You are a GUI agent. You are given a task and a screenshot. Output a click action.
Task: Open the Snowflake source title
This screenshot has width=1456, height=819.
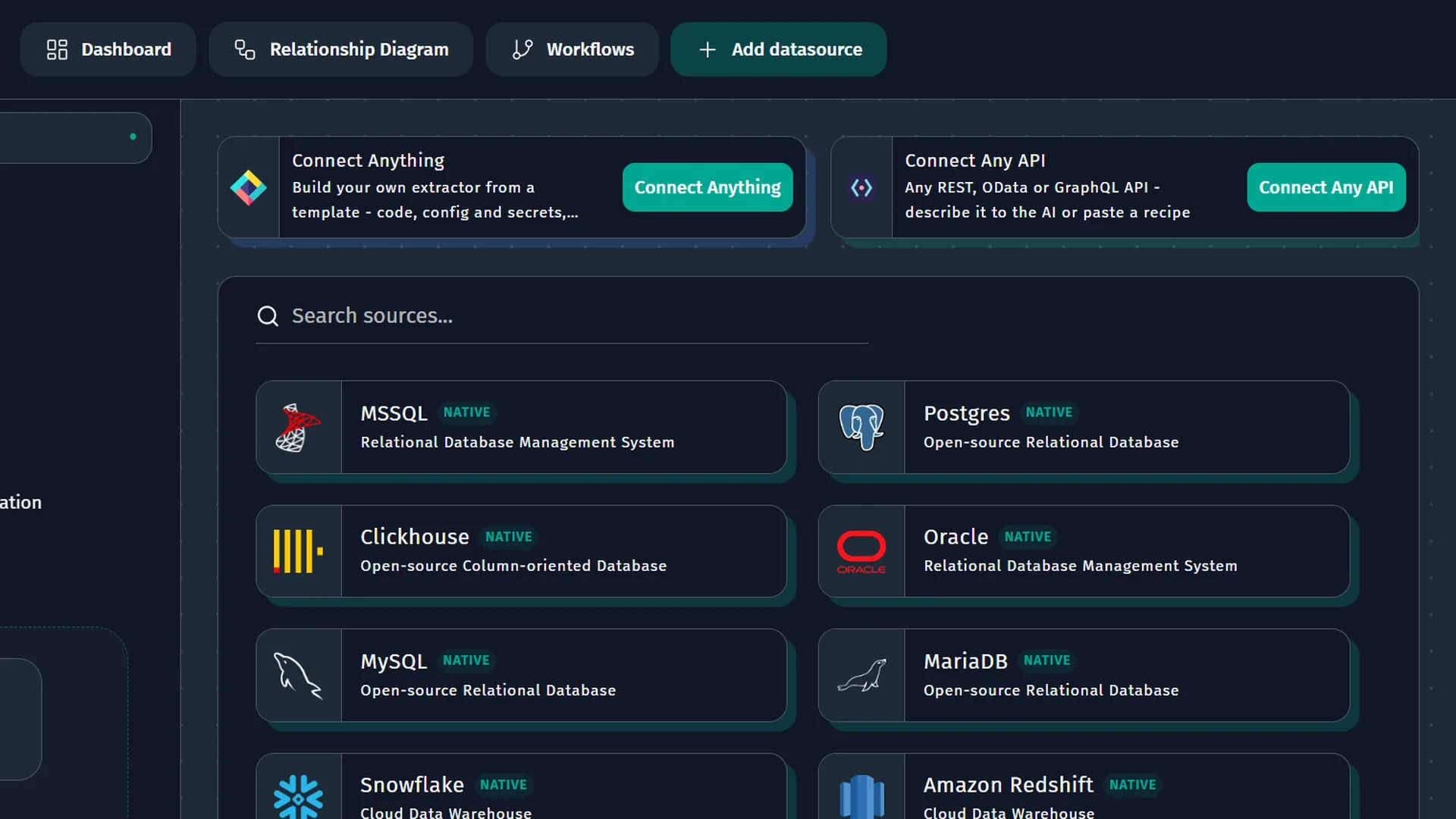tap(412, 785)
